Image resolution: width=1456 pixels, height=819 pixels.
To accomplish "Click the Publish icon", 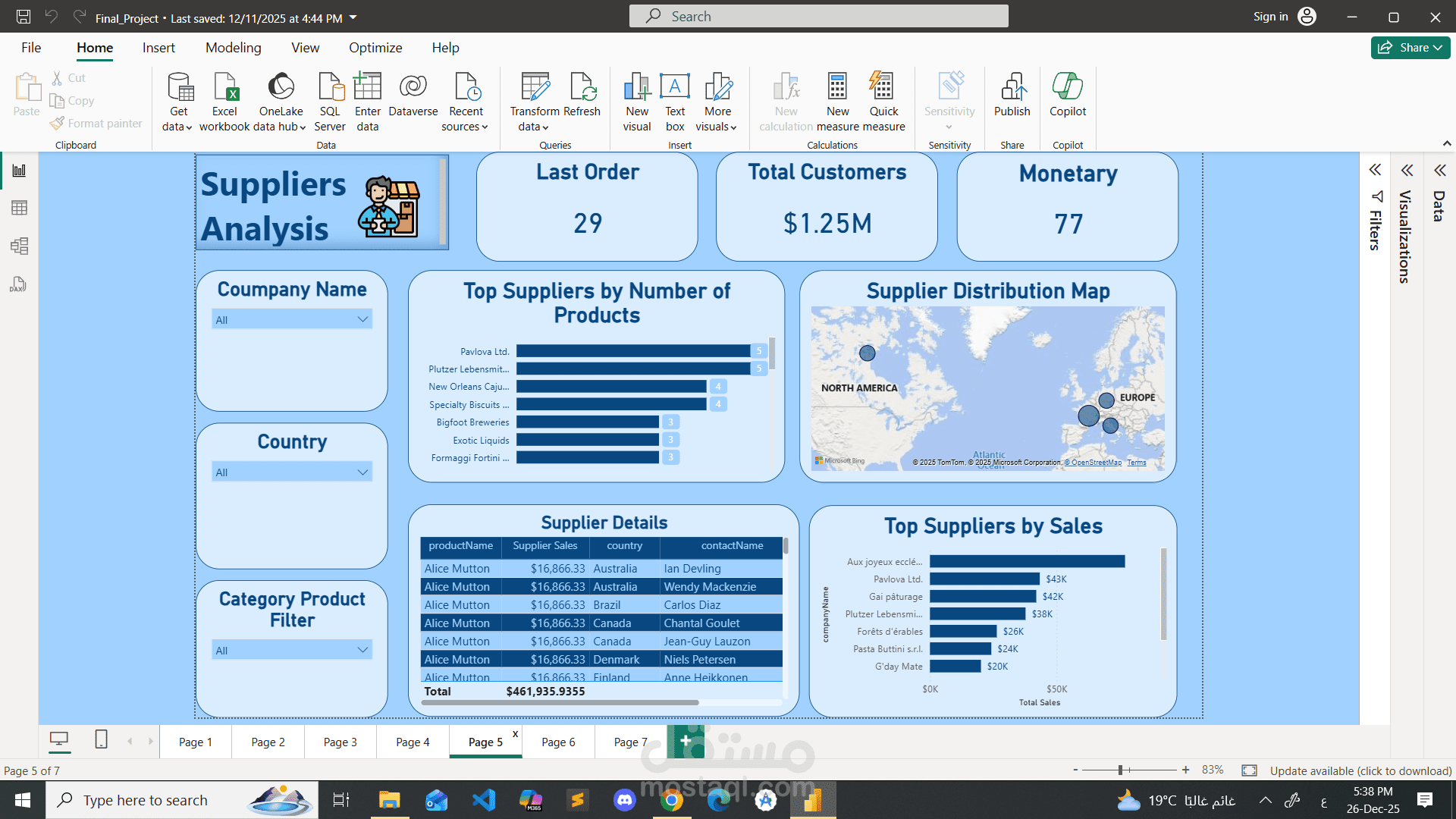I will [x=1012, y=87].
